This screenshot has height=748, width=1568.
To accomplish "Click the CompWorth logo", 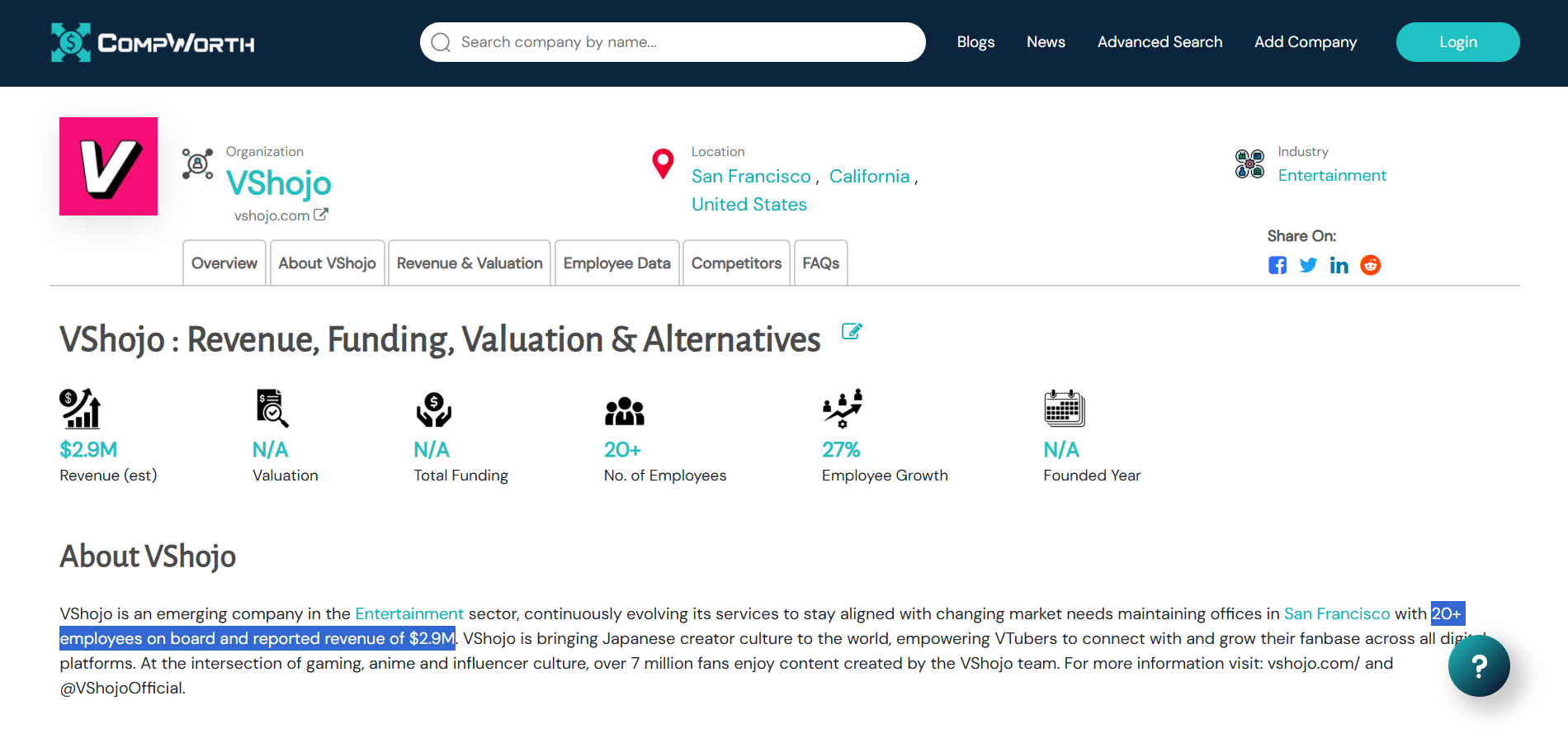I will (x=153, y=42).
